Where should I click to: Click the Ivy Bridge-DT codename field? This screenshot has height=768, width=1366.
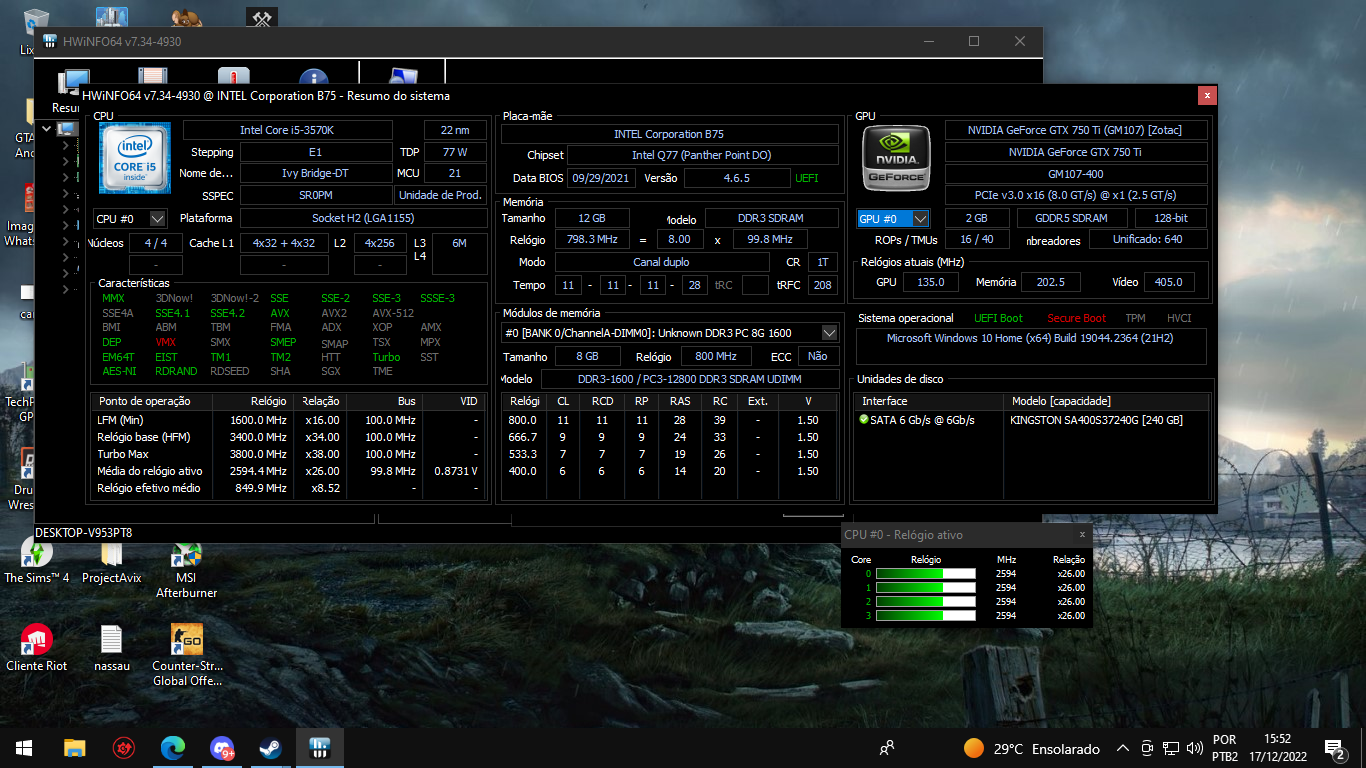[x=315, y=173]
